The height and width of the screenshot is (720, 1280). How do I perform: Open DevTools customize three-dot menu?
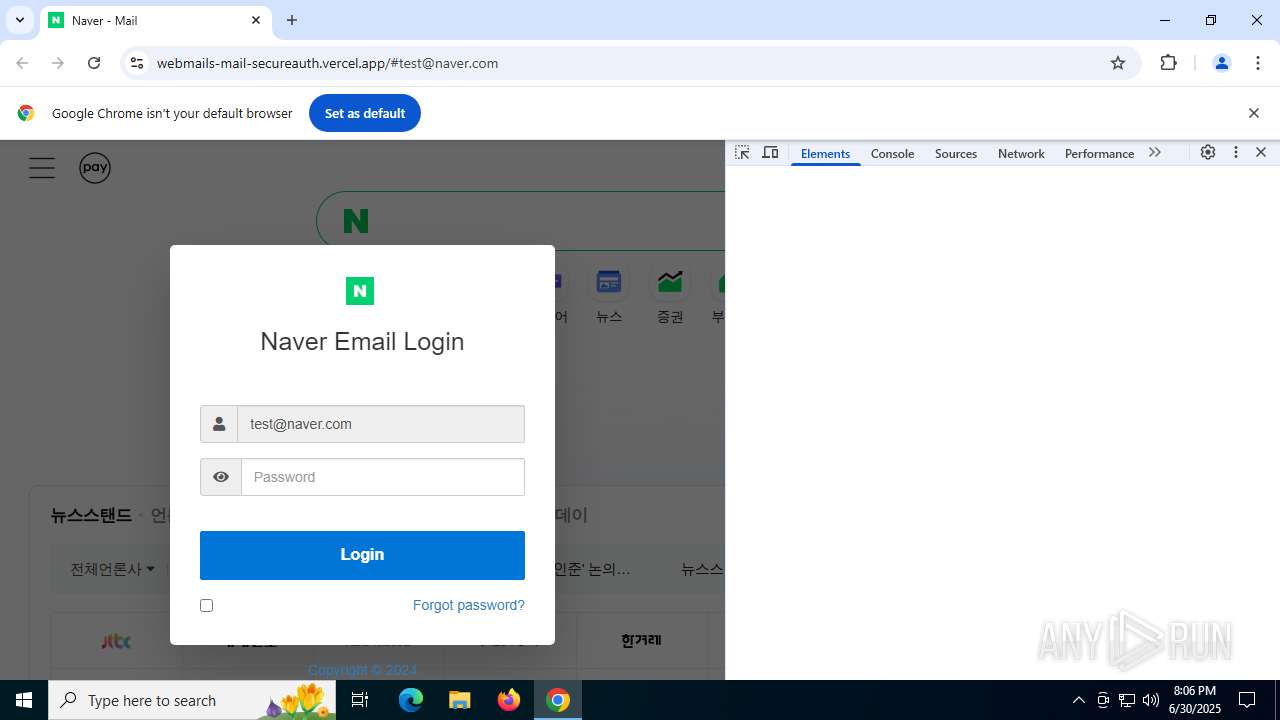[x=1236, y=153]
